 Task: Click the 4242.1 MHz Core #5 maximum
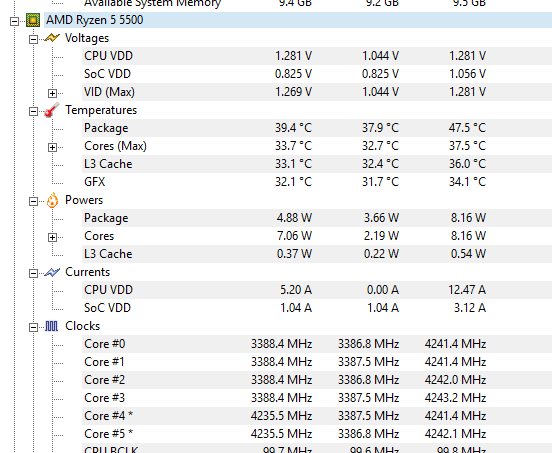tap(456, 434)
